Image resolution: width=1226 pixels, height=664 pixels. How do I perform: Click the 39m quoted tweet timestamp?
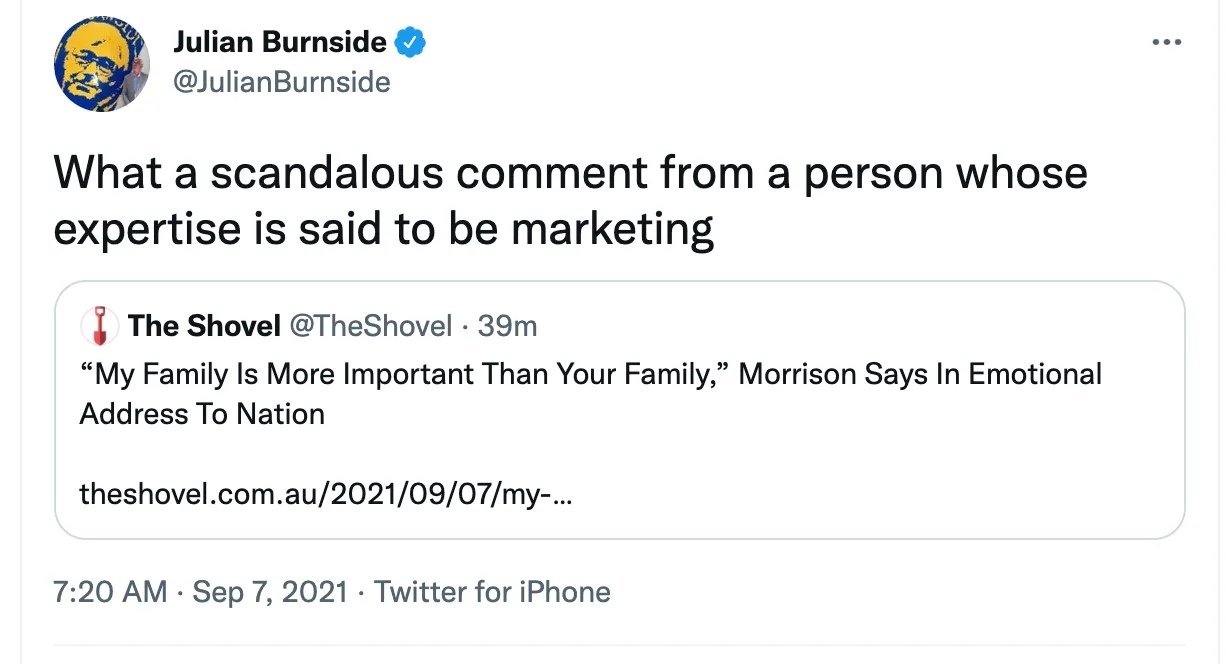coord(507,325)
